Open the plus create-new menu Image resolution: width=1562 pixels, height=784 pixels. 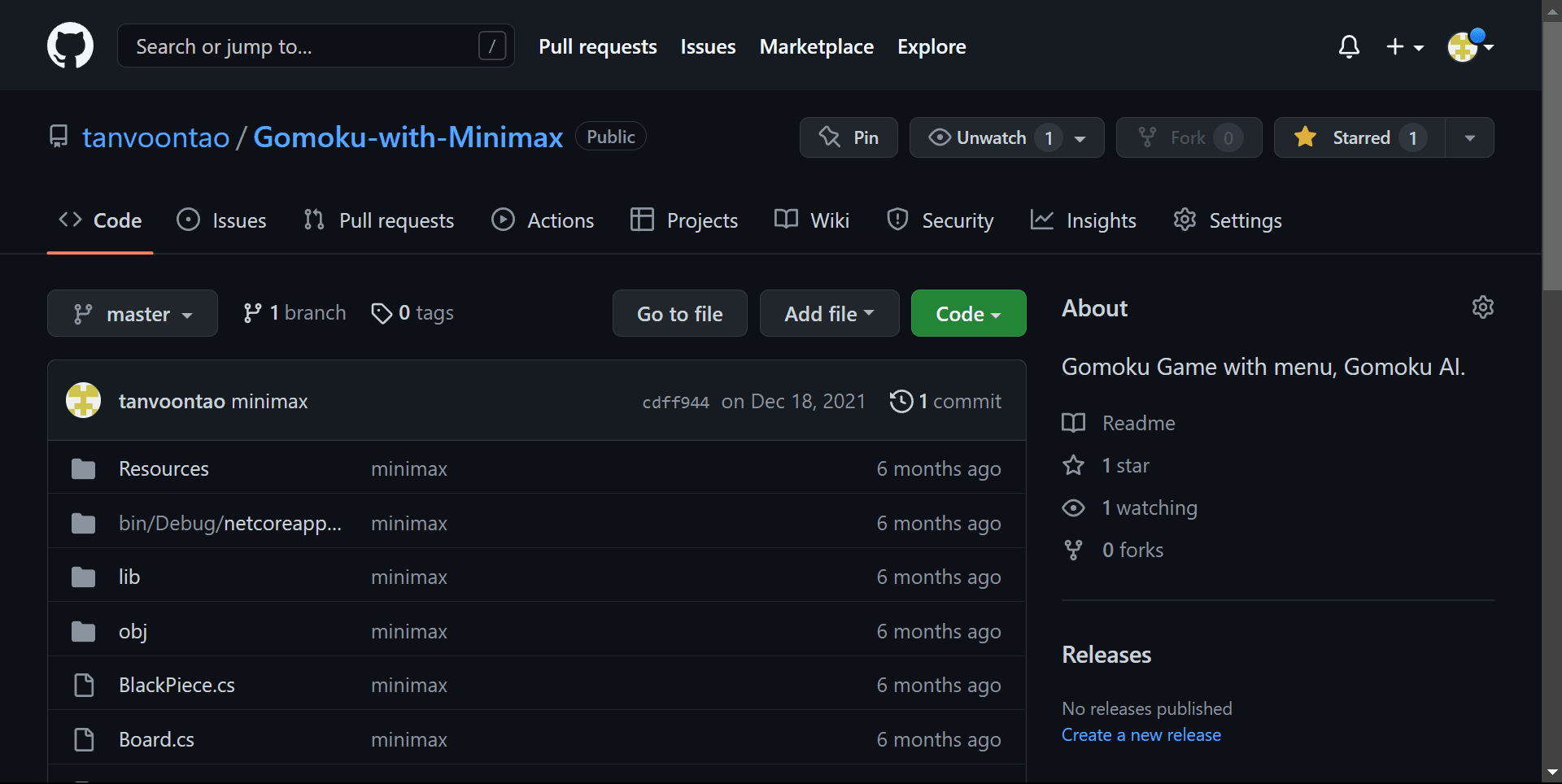pyautogui.click(x=1405, y=46)
